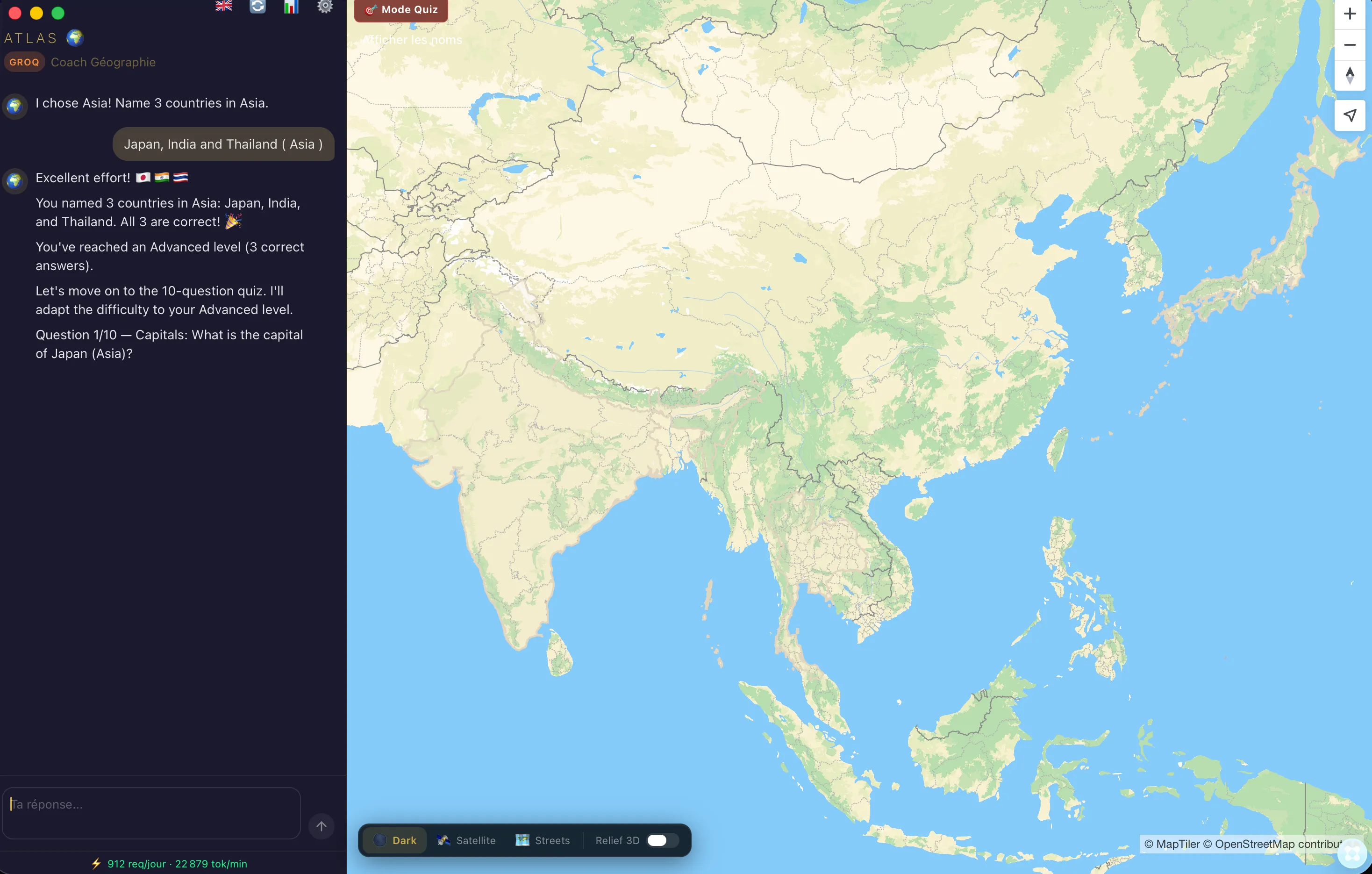1372x874 pixels.
Task: Zoom out the map with minus button
Action: pos(1349,44)
